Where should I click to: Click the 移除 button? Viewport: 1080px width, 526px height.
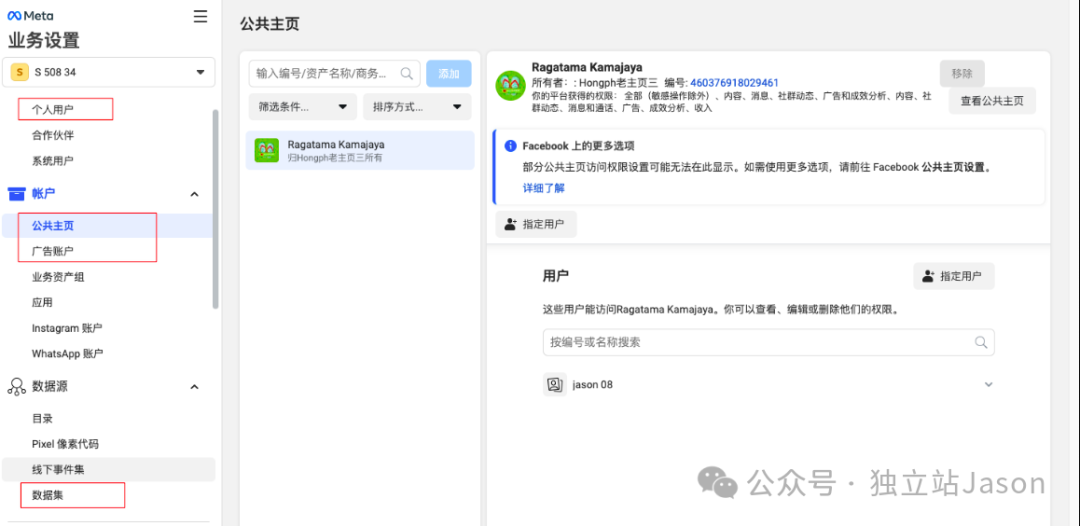click(x=962, y=73)
